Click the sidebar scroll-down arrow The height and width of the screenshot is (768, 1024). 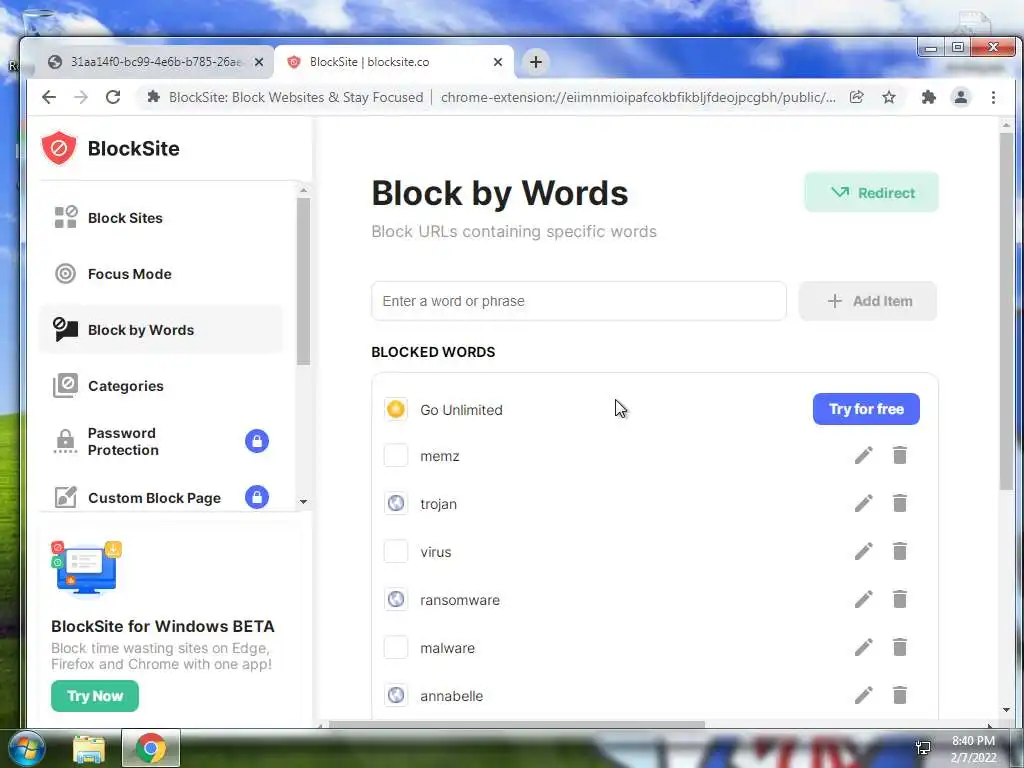point(303,502)
